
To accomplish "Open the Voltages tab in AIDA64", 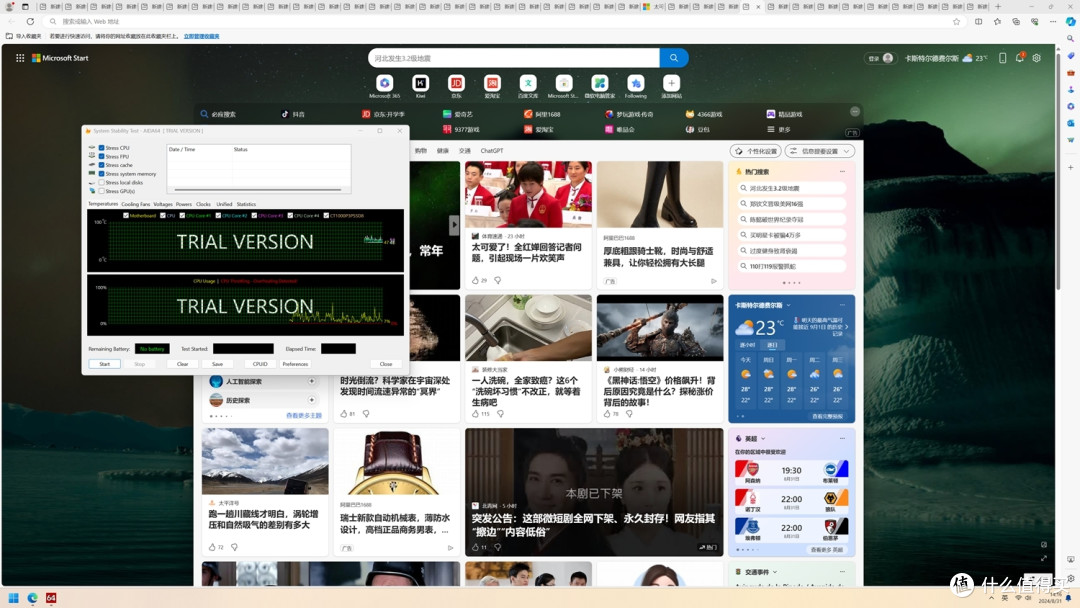I will click(x=163, y=204).
